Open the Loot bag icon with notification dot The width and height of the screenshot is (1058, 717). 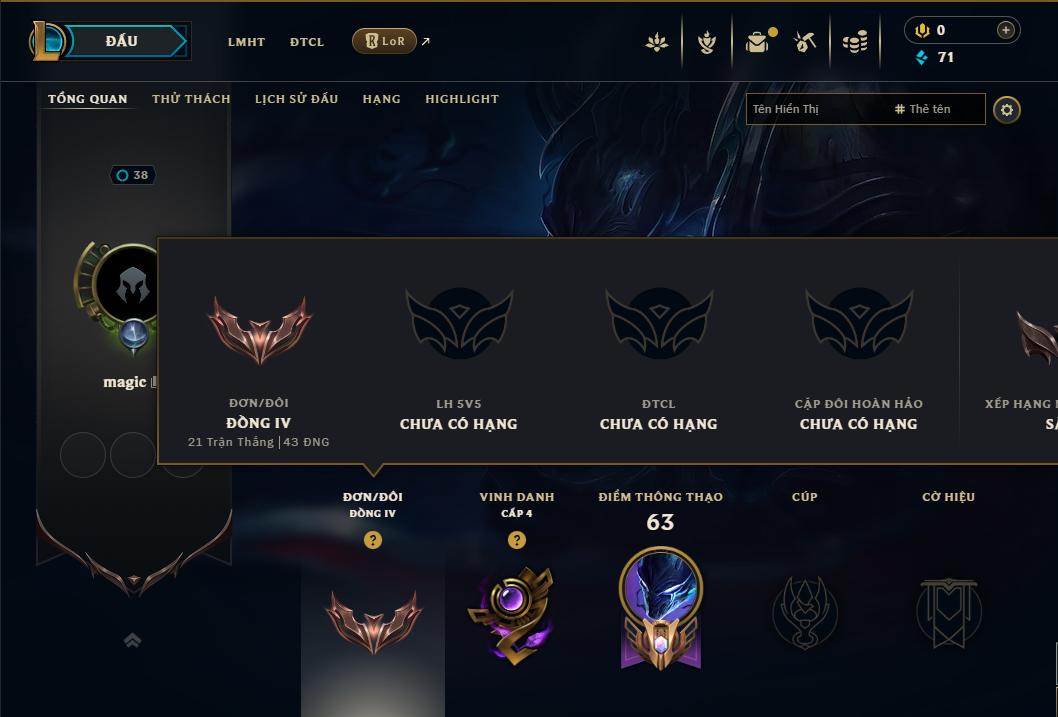tap(758, 42)
